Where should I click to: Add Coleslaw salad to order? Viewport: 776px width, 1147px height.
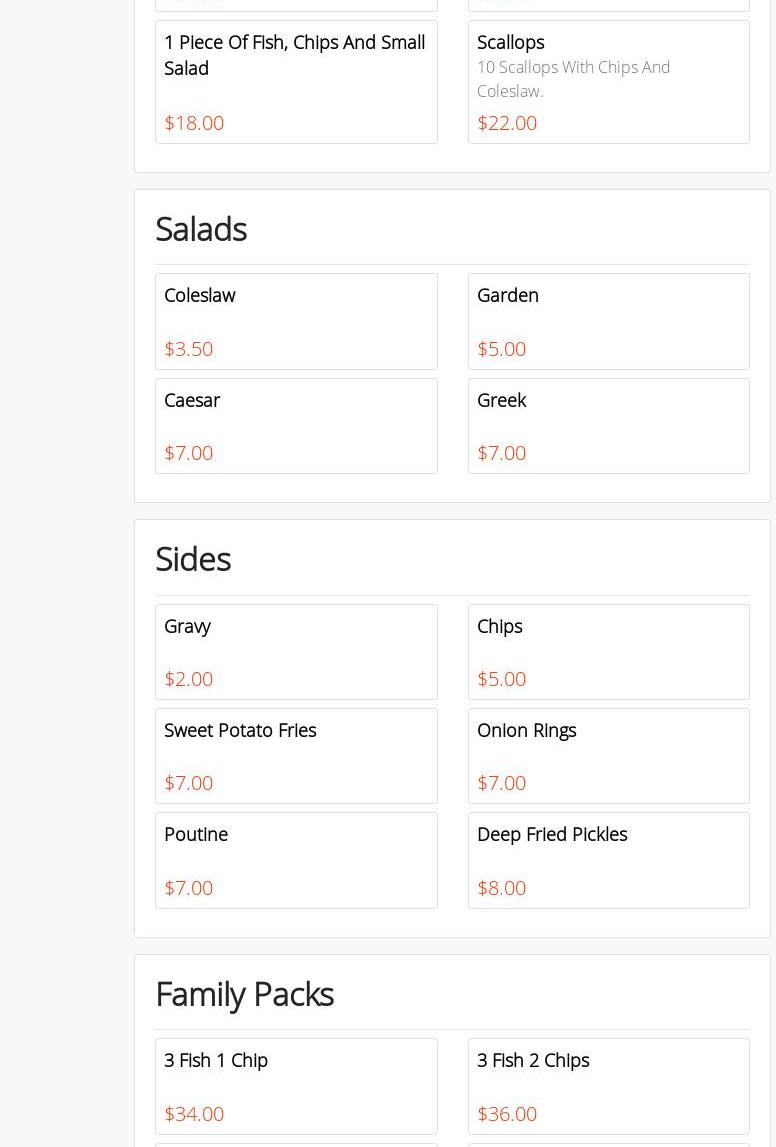point(296,321)
